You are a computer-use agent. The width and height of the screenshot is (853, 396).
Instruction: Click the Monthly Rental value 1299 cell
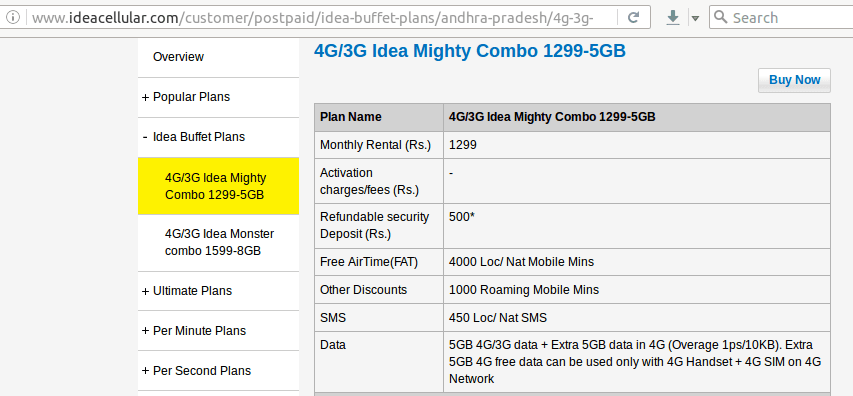point(637,145)
